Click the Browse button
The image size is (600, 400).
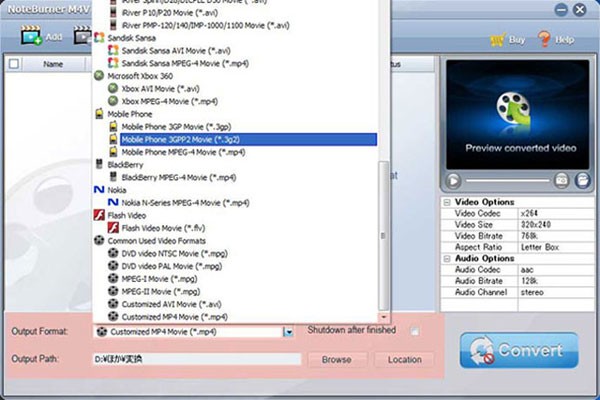[x=337, y=359]
